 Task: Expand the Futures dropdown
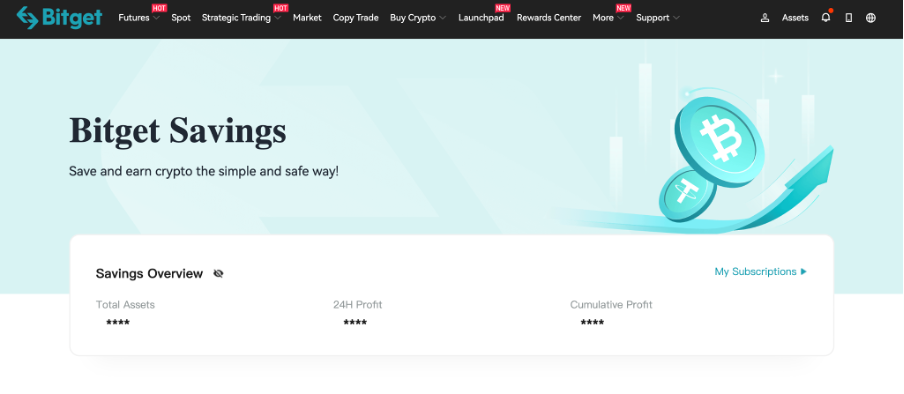[139, 18]
